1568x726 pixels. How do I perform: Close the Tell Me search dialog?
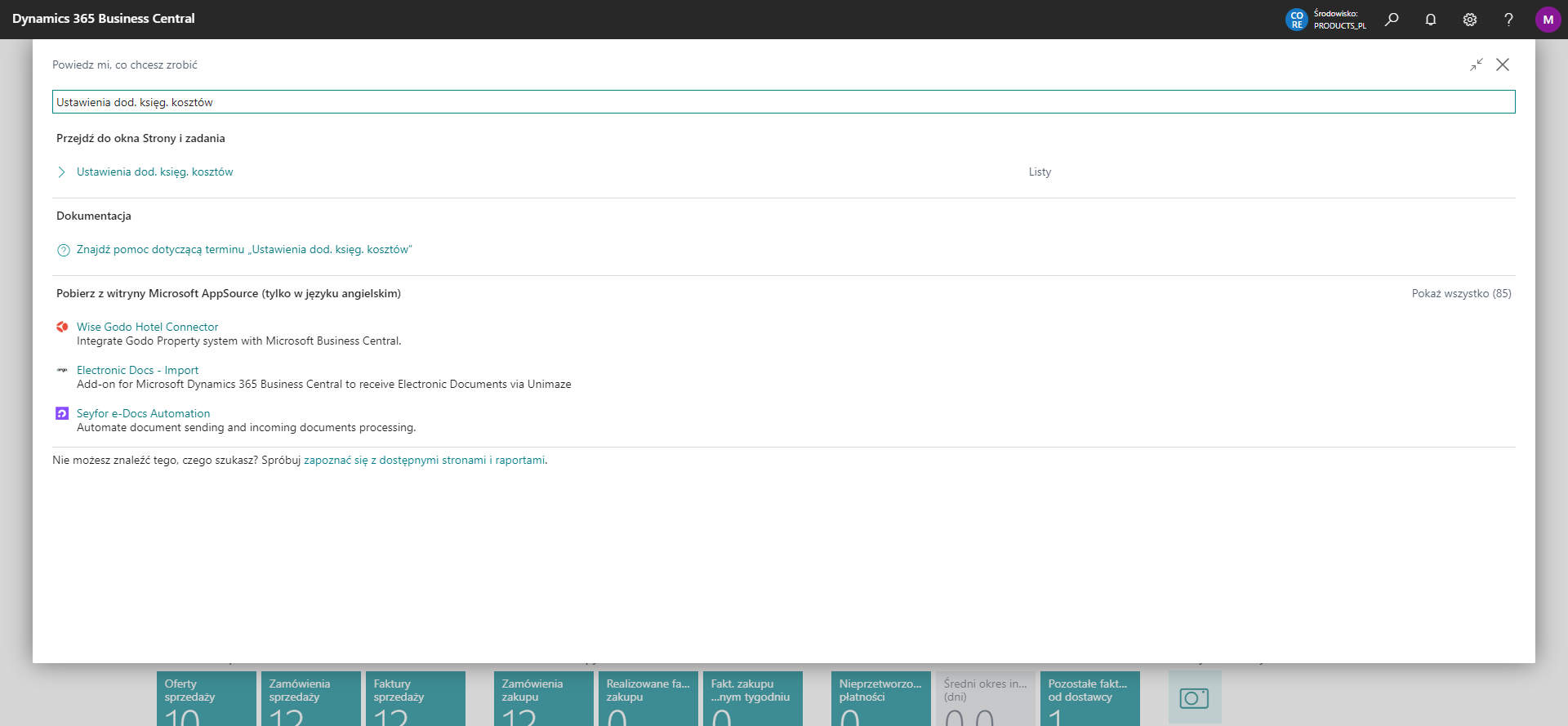click(1503, 65)
